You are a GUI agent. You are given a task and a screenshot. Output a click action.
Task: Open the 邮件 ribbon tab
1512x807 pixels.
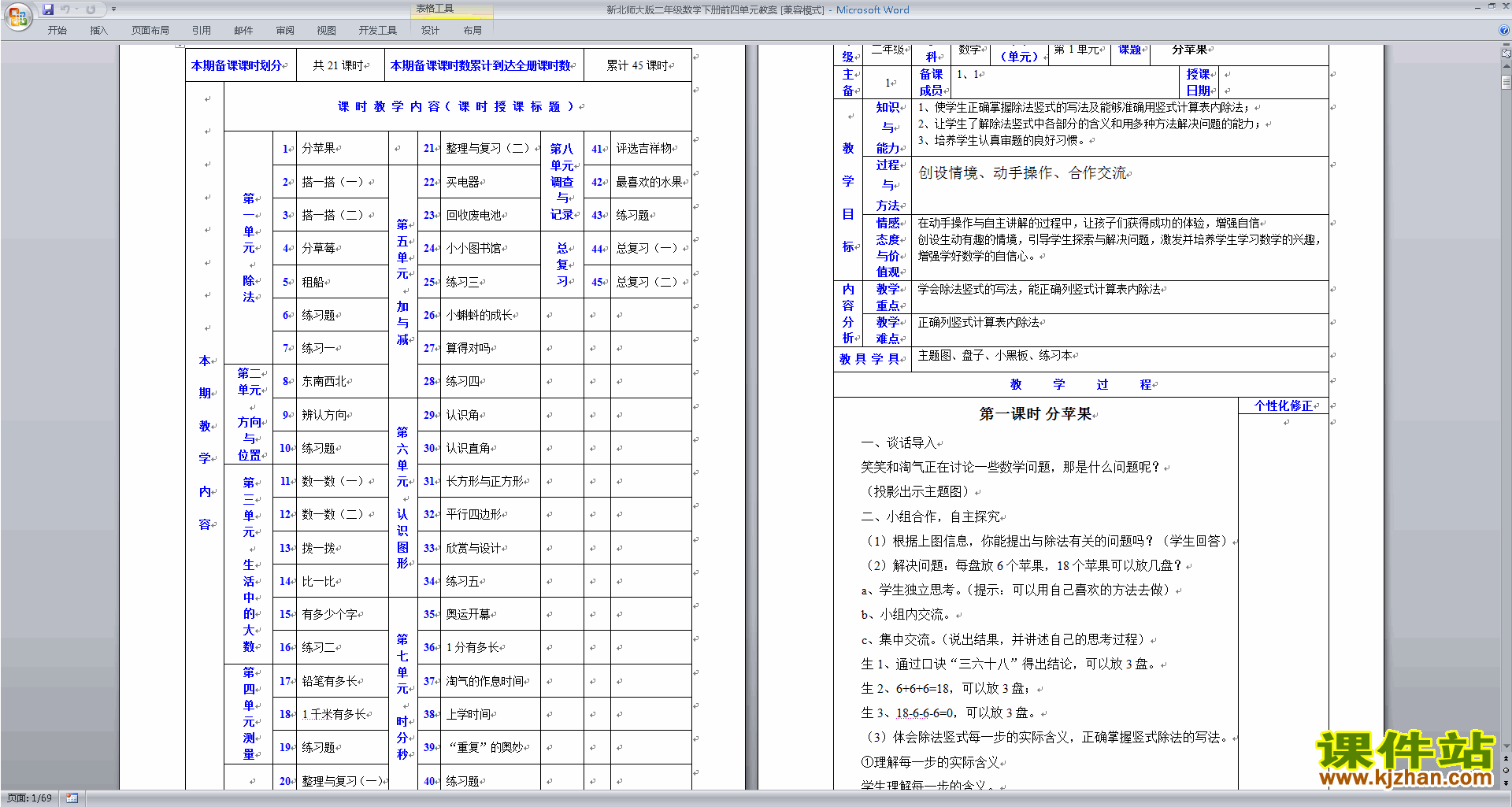243,31
